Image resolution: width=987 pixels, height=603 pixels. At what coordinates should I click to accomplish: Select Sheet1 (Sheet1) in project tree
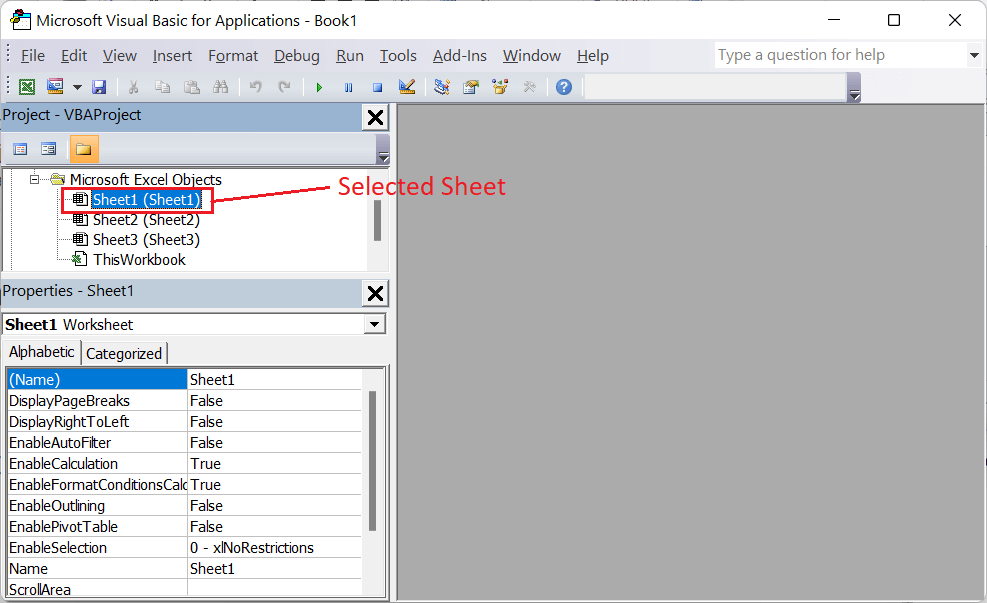tap(147, 200)
